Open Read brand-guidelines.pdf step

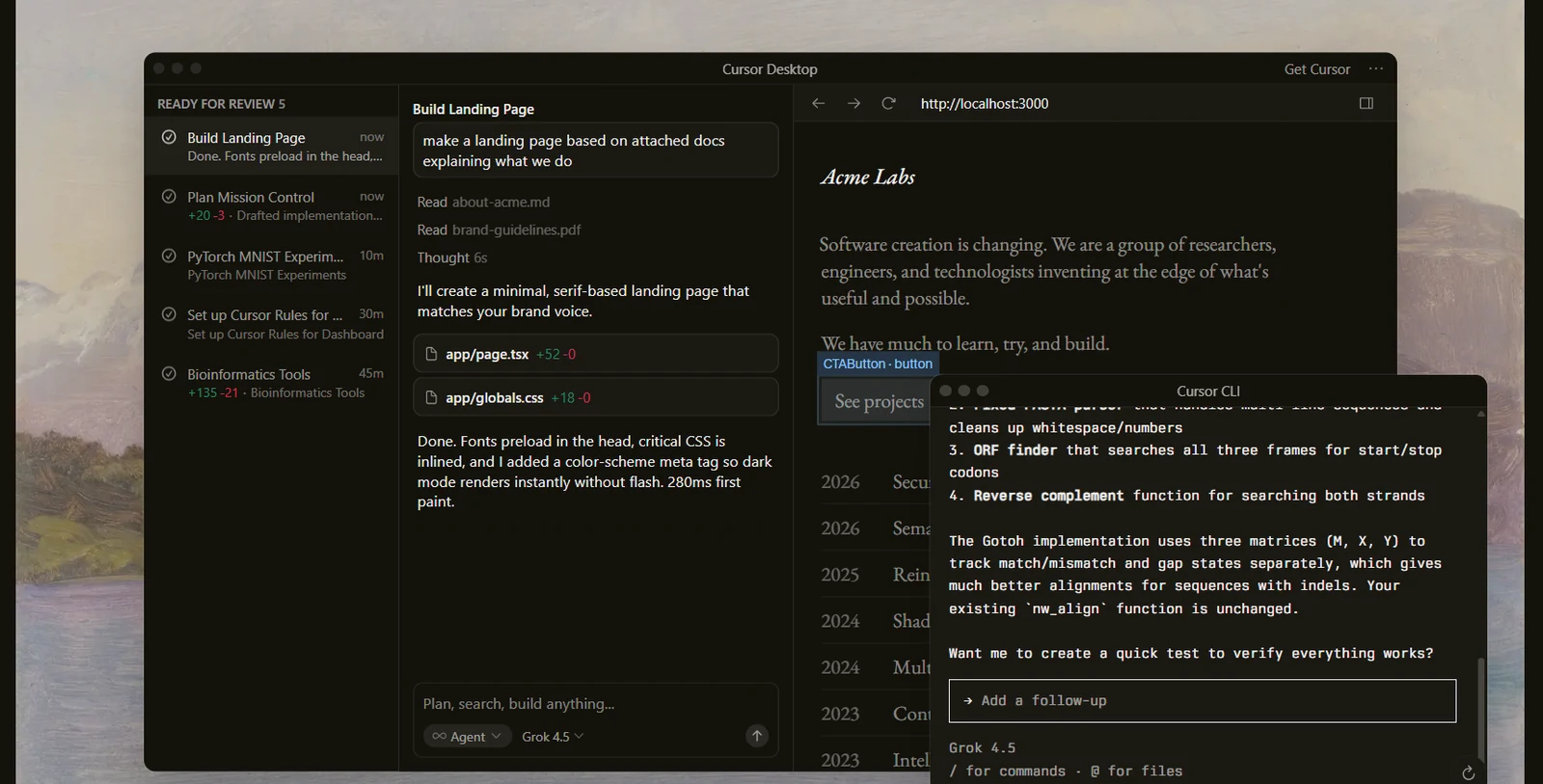click(499, 230)
